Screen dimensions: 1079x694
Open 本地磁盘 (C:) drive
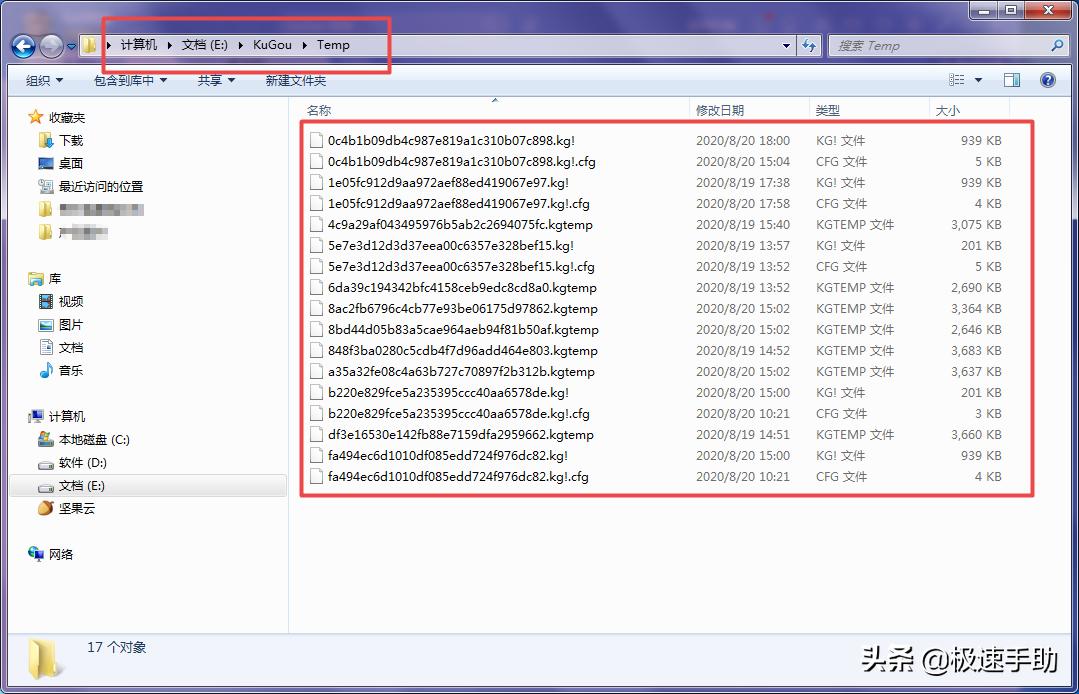(94, 440)
